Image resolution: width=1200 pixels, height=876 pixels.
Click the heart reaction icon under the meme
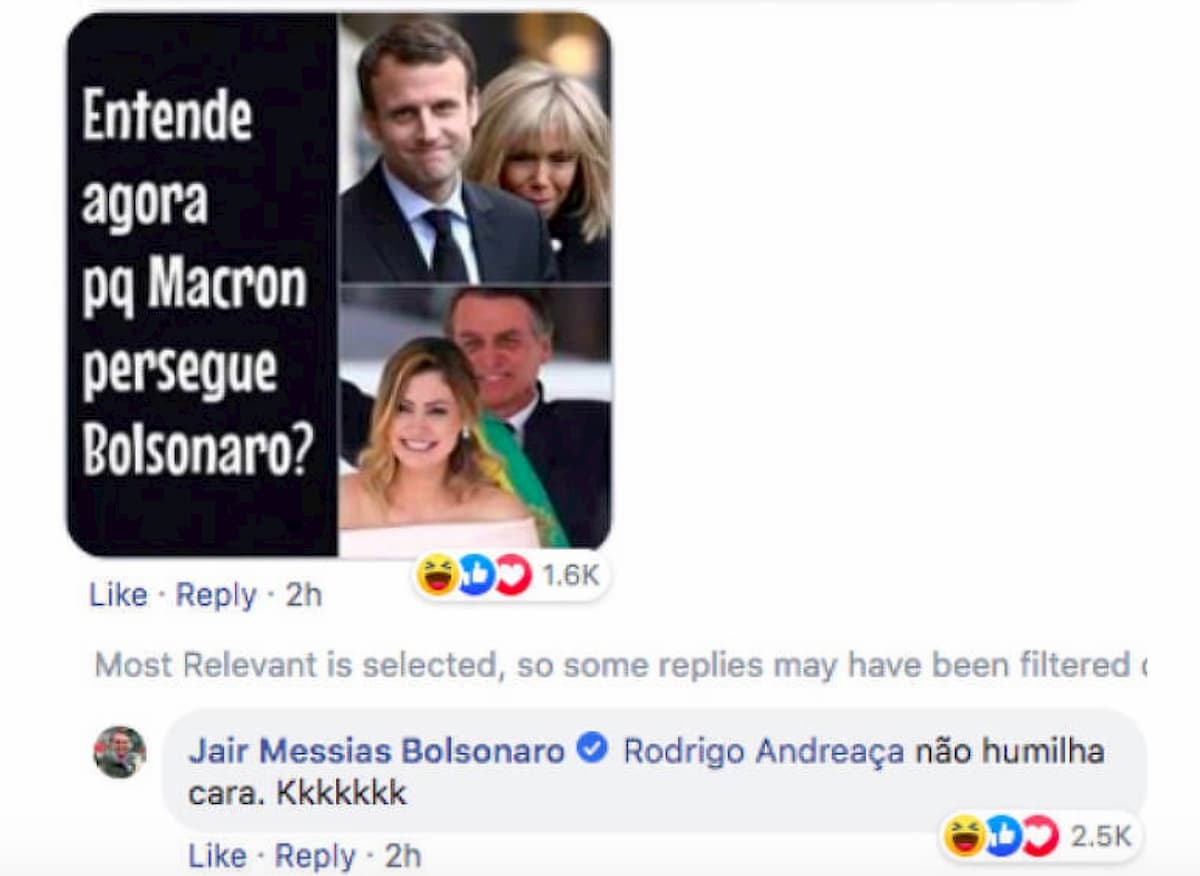(513, 574)
